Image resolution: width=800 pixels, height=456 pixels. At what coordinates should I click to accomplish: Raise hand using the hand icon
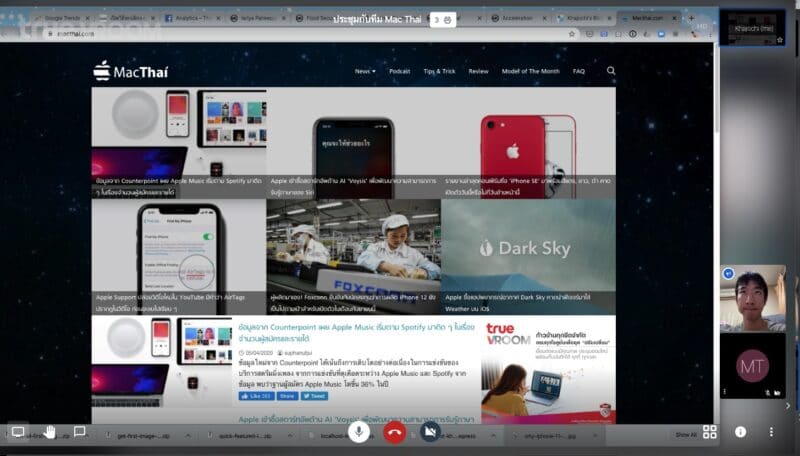[49, 432]
